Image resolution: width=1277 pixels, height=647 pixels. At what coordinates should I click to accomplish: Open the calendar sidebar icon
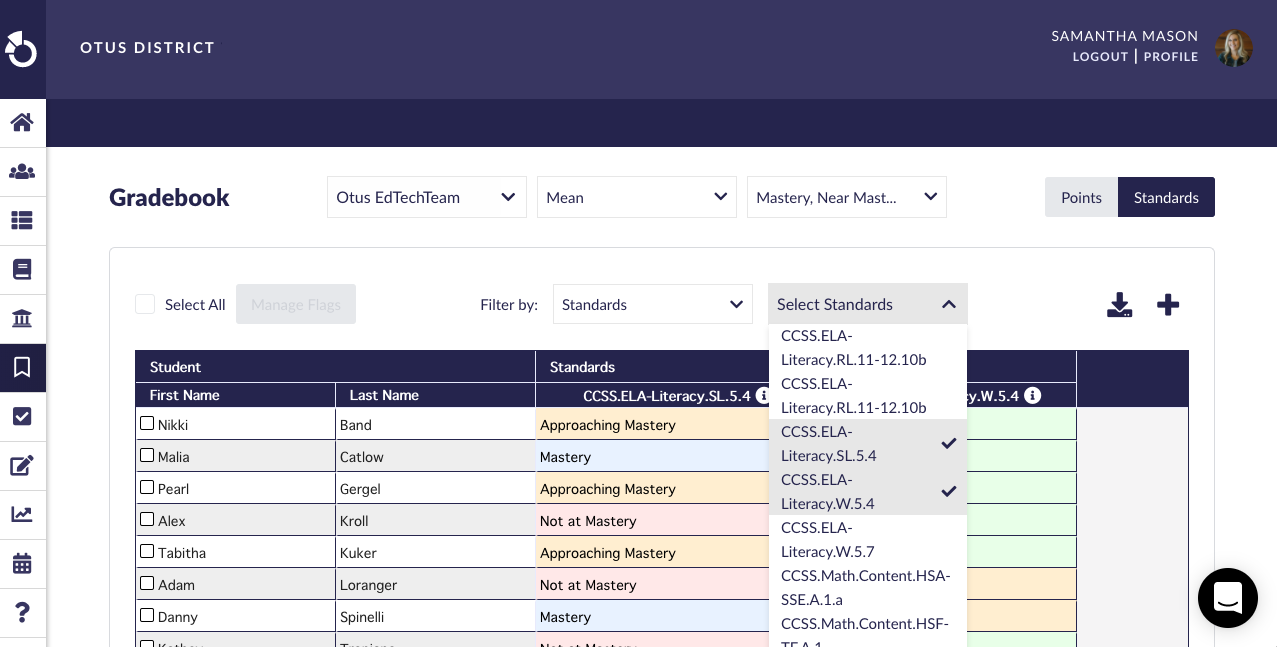coord(22,564)
